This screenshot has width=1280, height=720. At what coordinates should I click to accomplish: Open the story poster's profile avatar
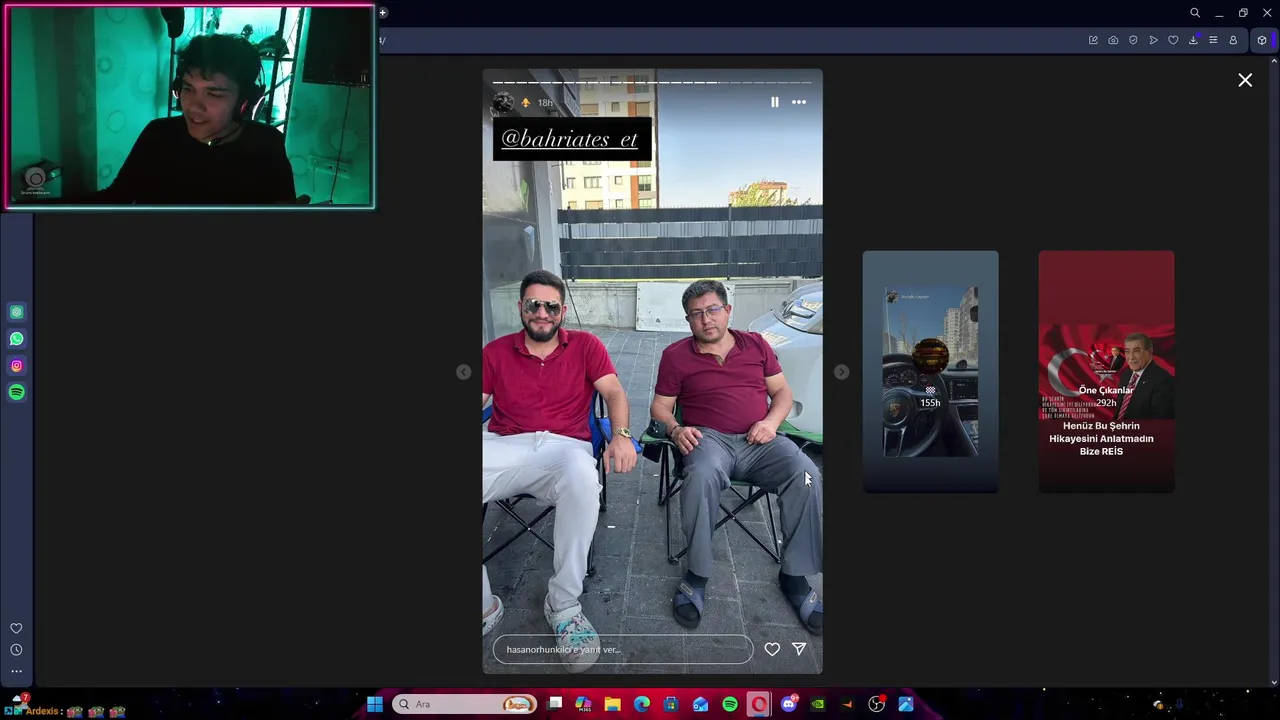click(x=504, y=102)
